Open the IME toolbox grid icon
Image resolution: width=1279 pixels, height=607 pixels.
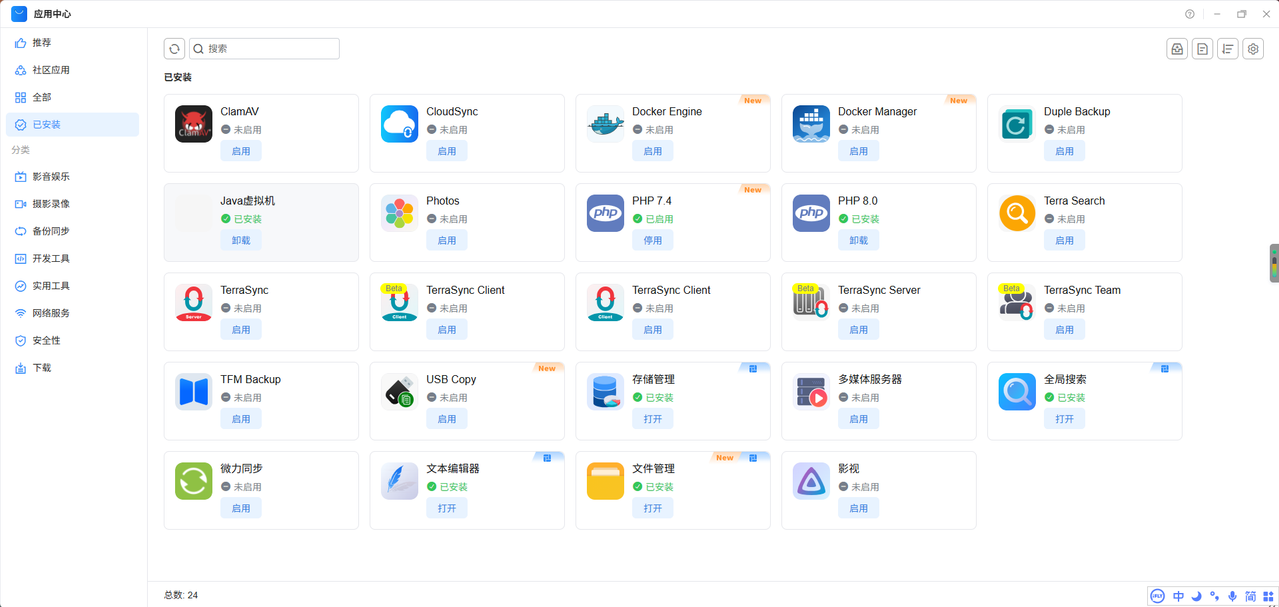[x=1268, y=596]
